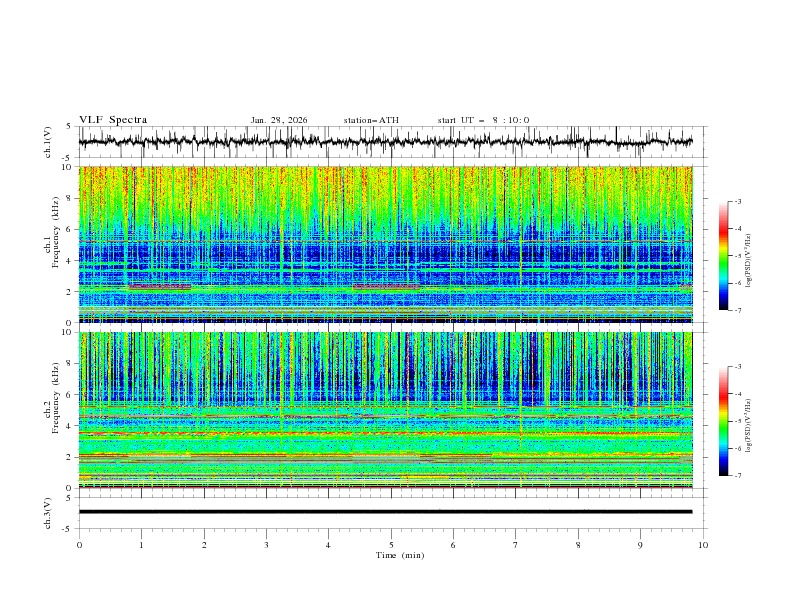Click the 'station=ATH' label
792x612 pixels.
click(371, 120)
